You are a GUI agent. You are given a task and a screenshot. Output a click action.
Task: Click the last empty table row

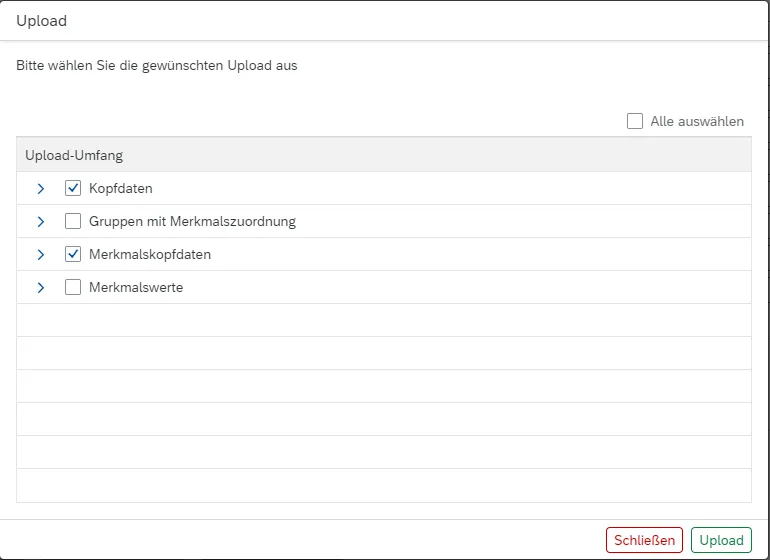click(x=384, y=485)
